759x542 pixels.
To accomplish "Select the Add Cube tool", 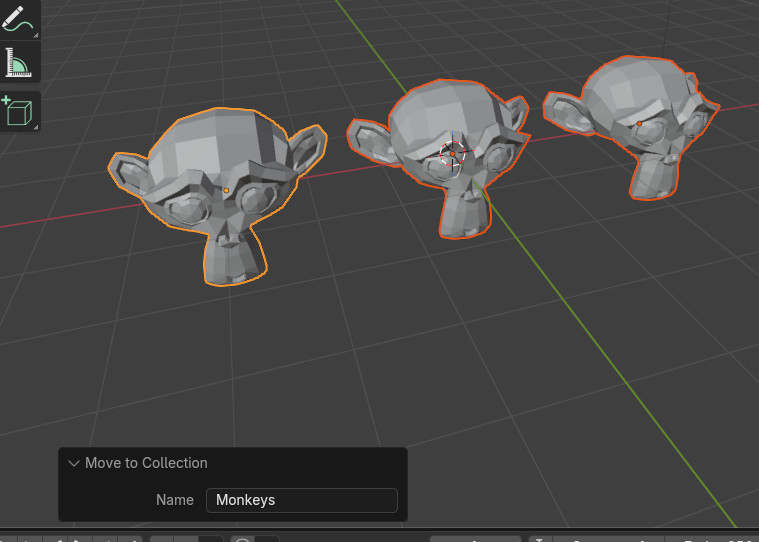I will (x=18, y=111).
